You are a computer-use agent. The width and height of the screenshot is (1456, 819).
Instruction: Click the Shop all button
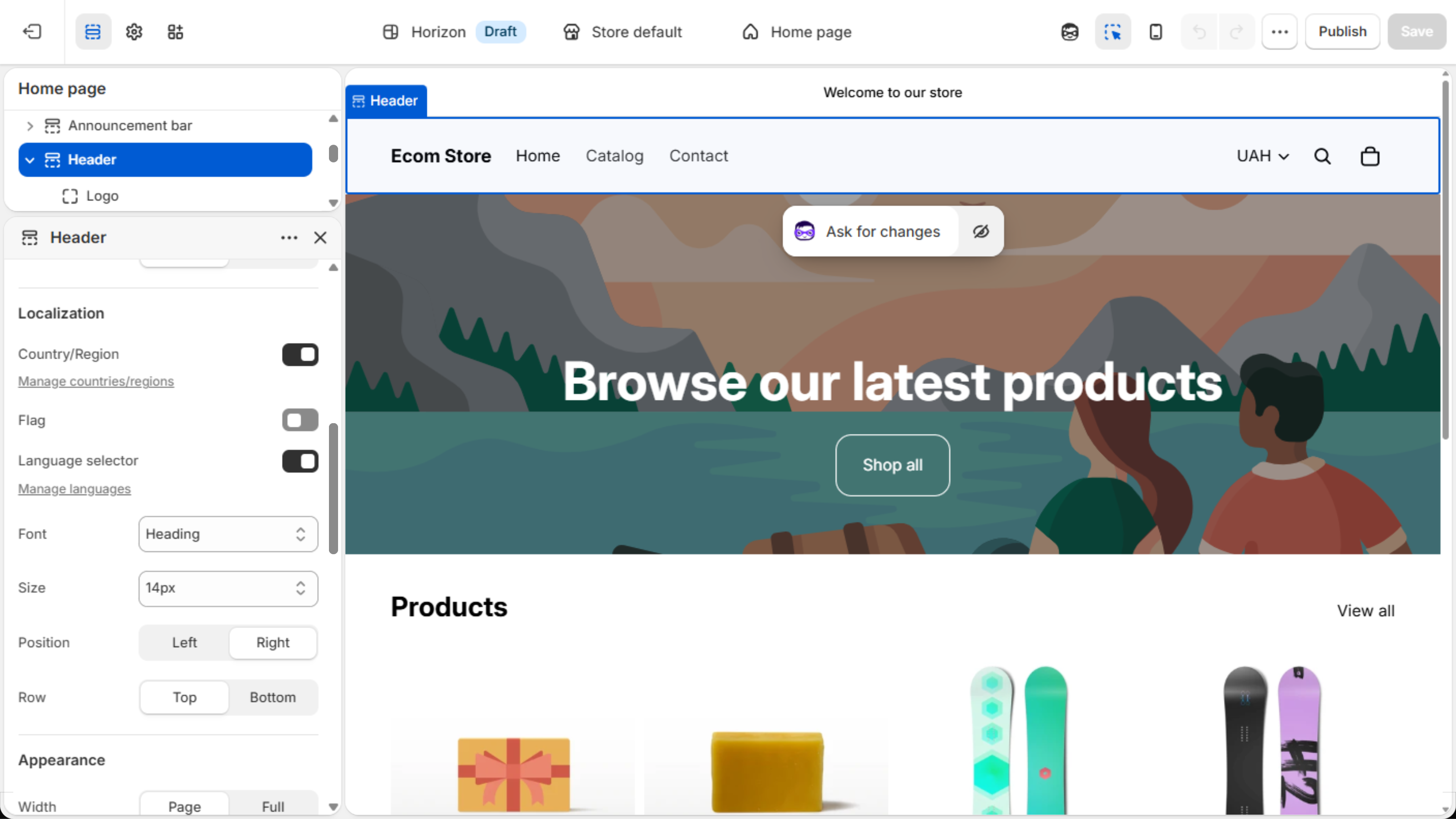[892, 465]
